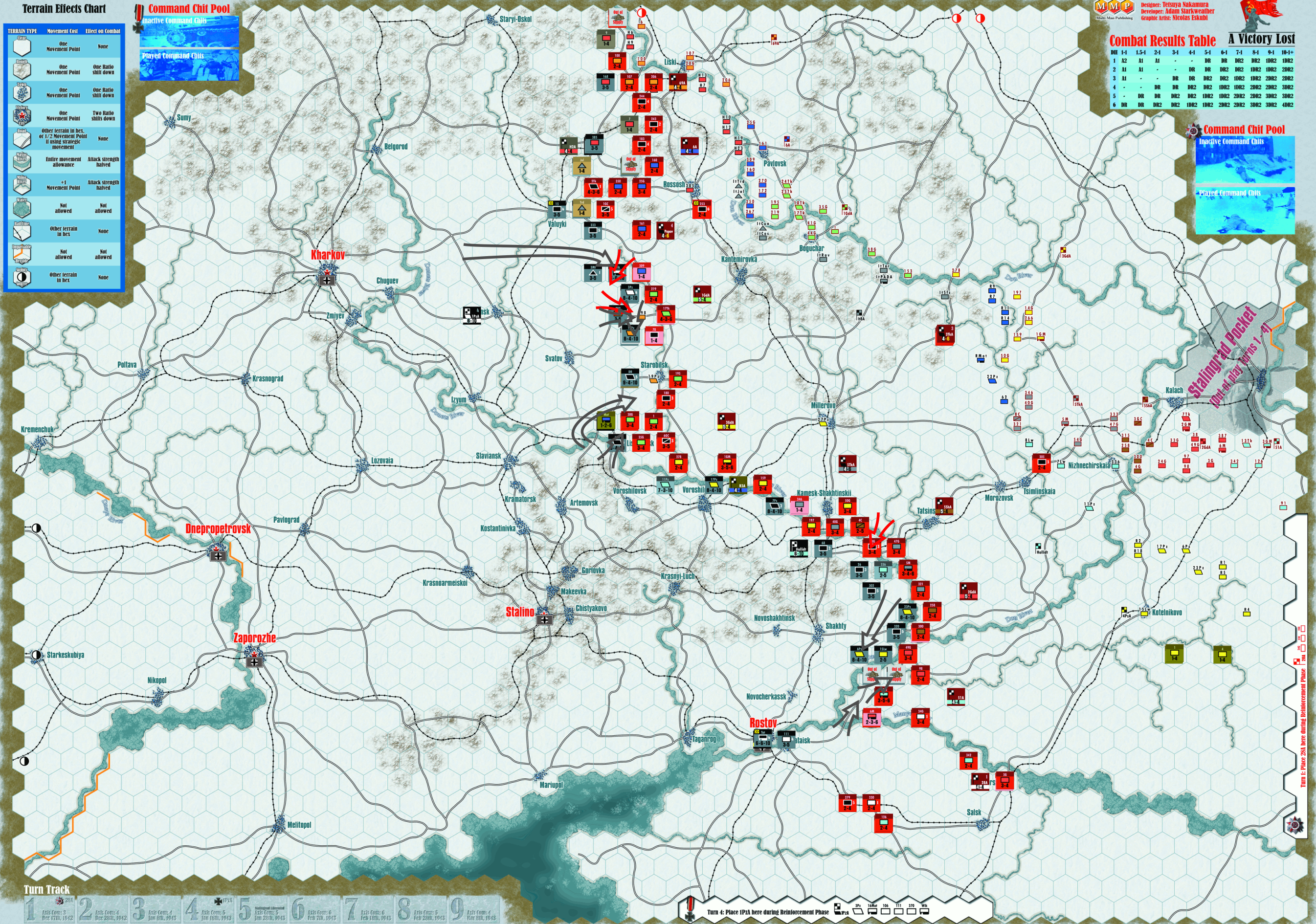The height and width of the screenshot is (924, 1316).
Task: Select the 17Pz 8-4-10 panzer counter
Action: [714, 484]
